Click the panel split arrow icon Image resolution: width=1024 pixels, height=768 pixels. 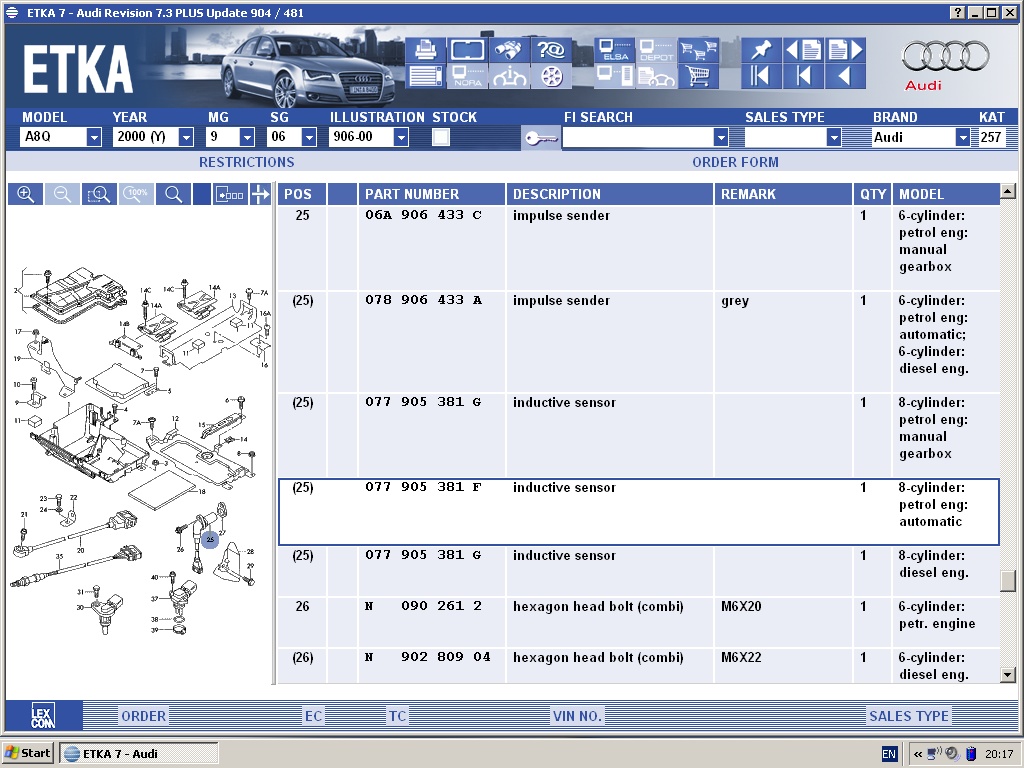point(261,194)
